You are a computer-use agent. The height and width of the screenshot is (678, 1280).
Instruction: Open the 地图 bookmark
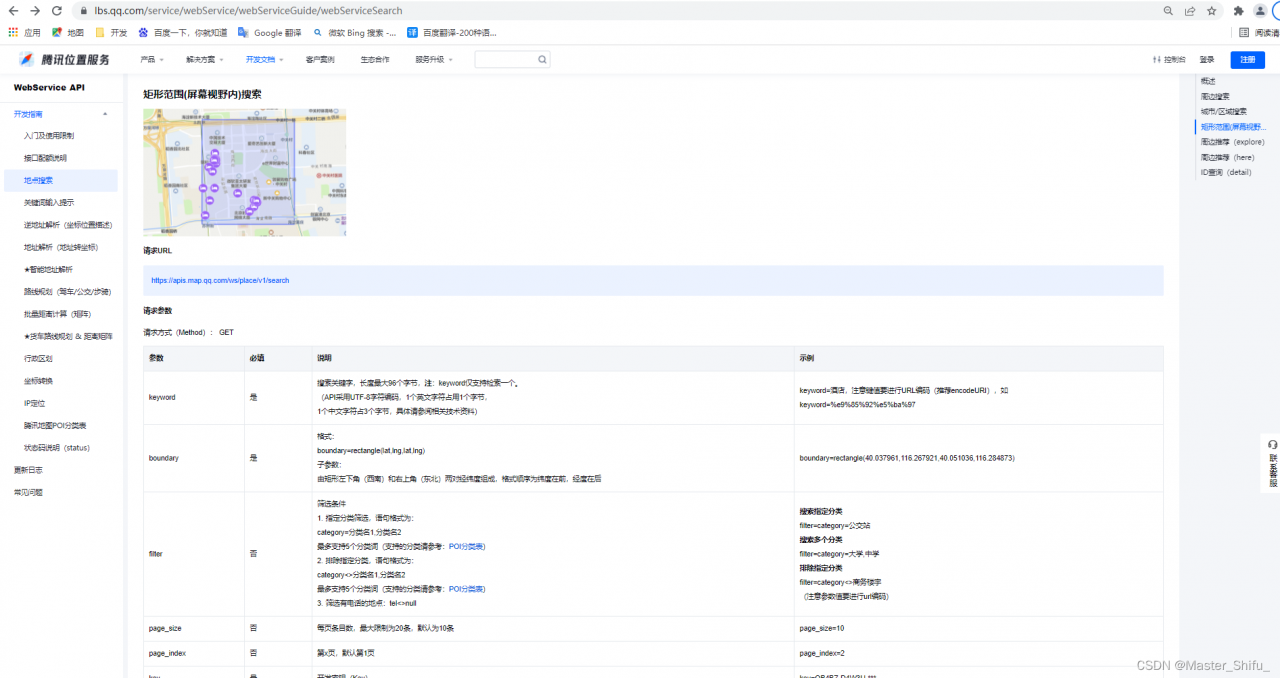click(68, 32)
